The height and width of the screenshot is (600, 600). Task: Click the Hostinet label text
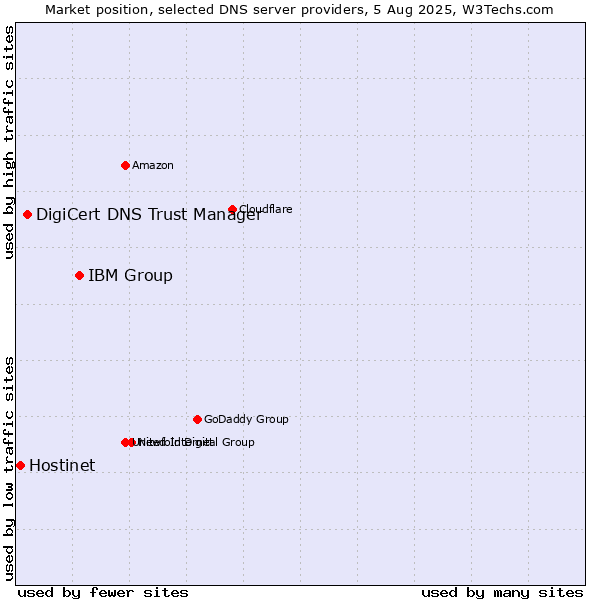click(x=62, y=465)
